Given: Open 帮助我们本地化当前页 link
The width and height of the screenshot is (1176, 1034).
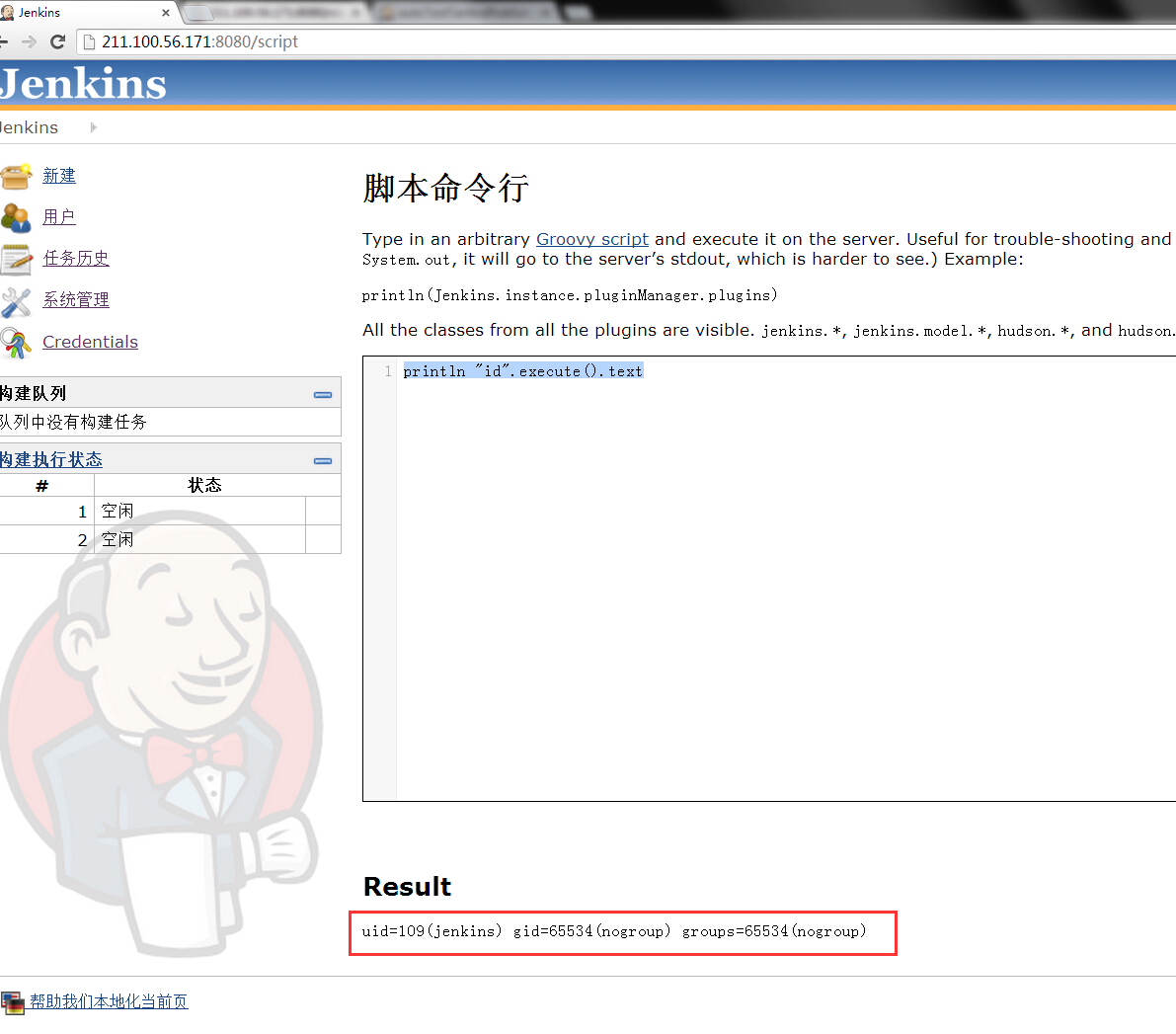Looking at the screenshot, I should 109,1001.
